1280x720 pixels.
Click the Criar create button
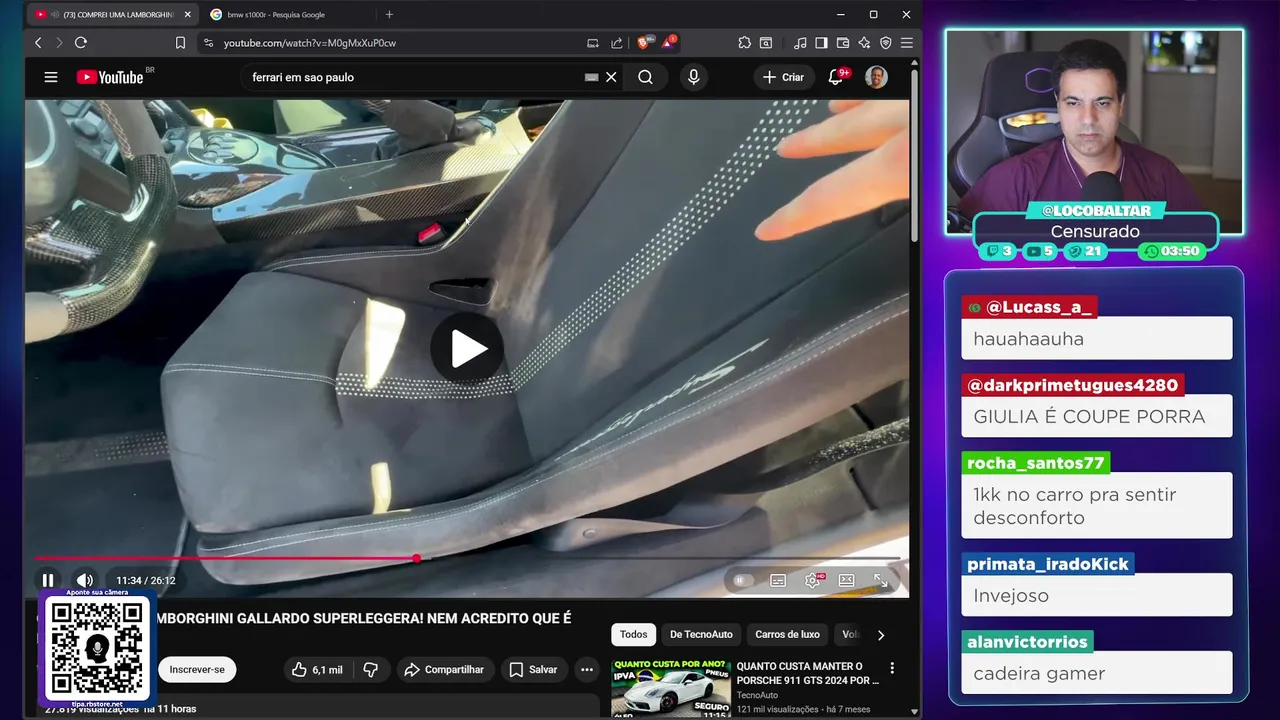[x=783, y=77]
